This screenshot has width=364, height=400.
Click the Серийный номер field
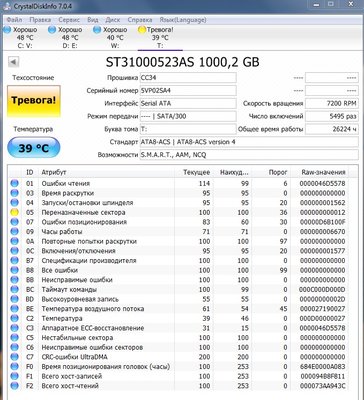tap(188, 90)
